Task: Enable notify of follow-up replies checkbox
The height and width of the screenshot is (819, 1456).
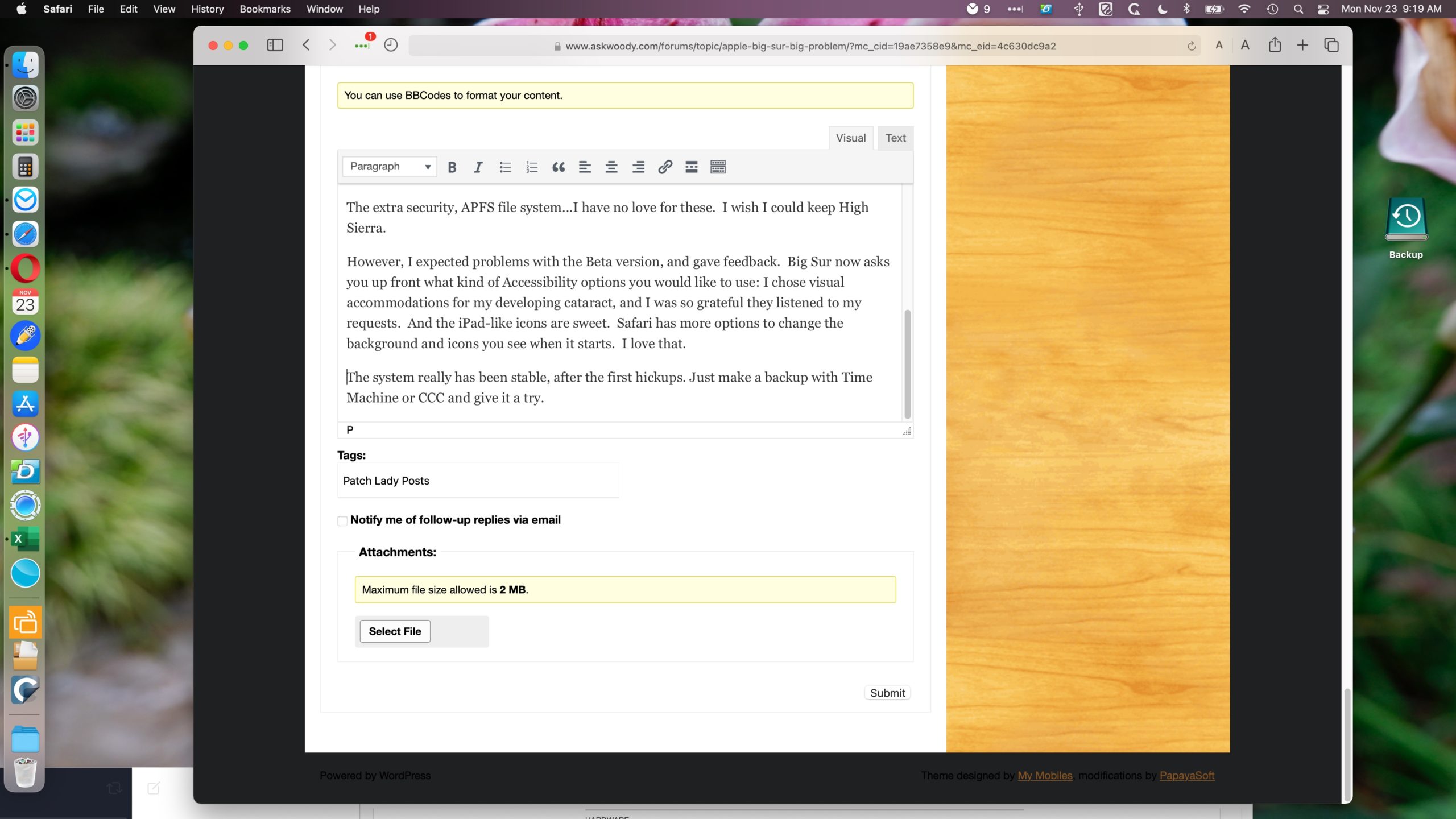Action: 342,521
